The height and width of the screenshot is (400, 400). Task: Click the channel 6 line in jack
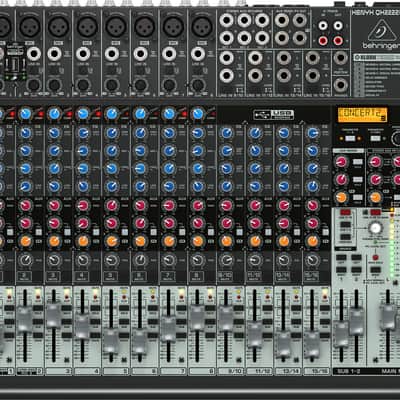pos(140,54)
